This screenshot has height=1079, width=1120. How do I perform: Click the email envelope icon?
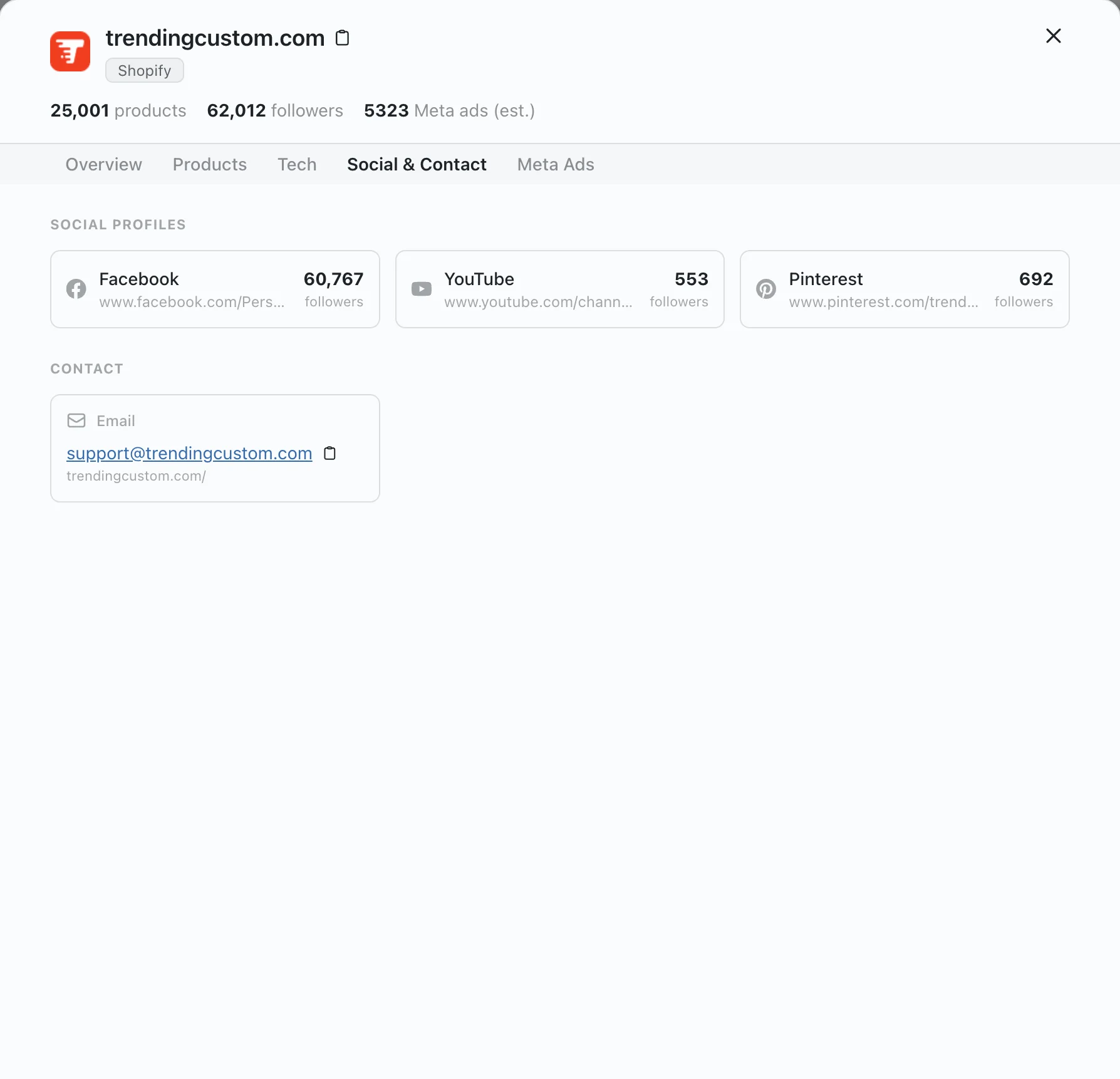pyautogui.click(x=76, y=420)
